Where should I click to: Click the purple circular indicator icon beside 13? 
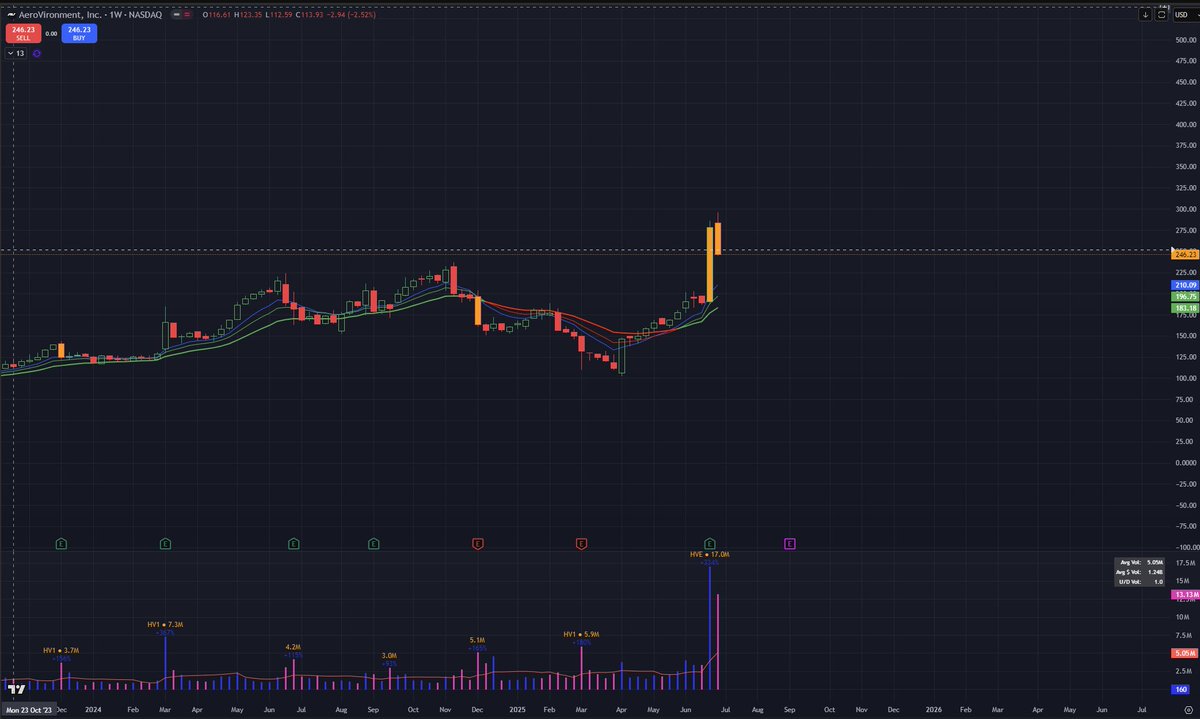[x=37, y=53]
